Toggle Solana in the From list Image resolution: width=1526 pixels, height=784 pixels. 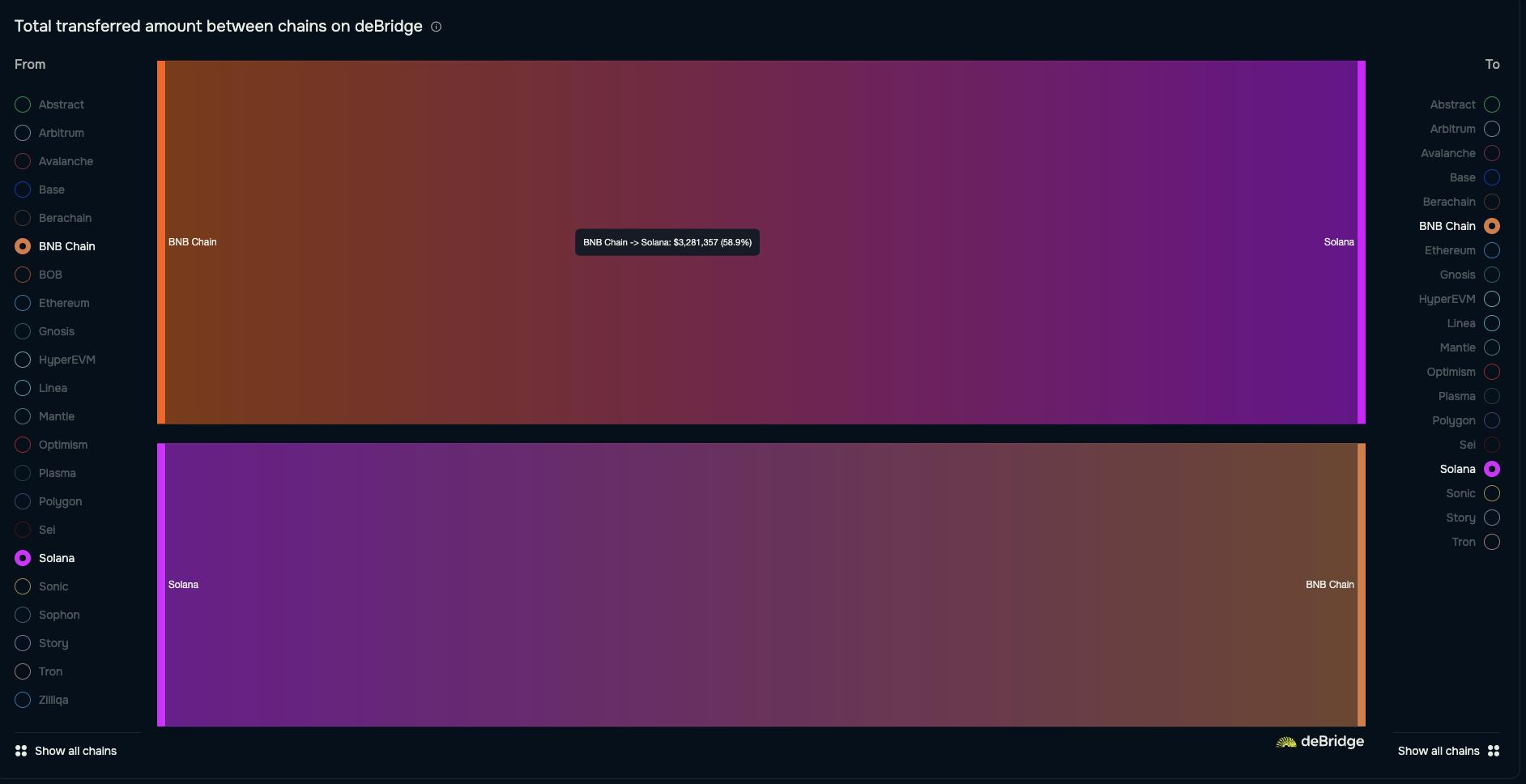23,558
